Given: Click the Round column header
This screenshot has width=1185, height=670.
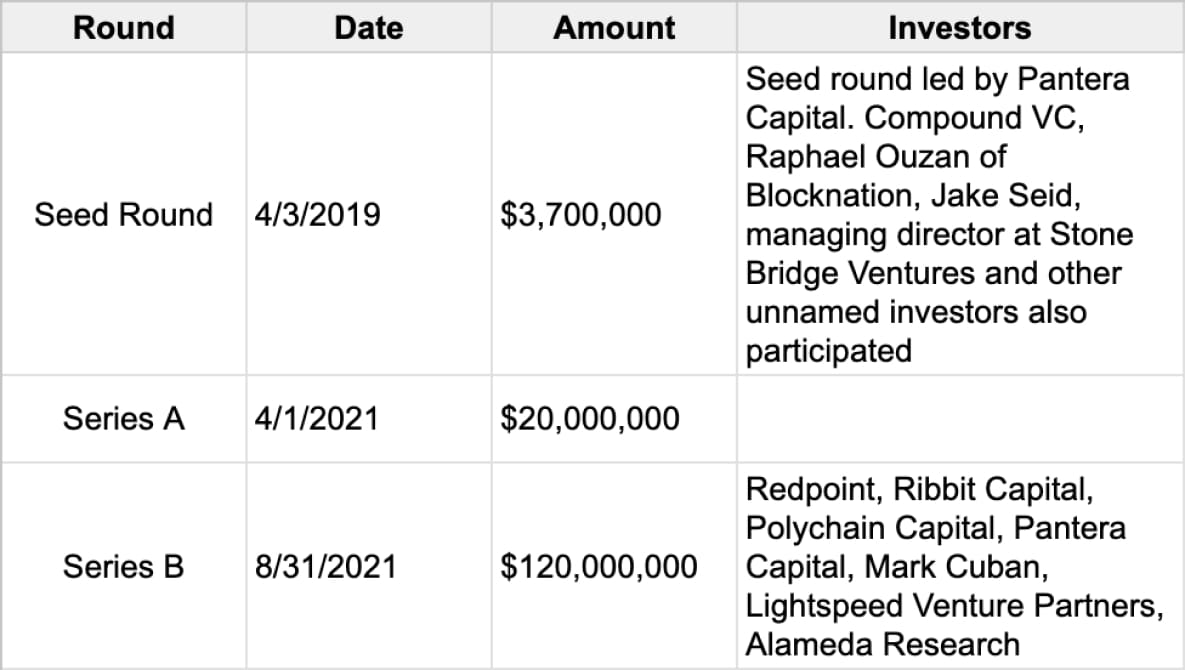Looking at the screenshot, I should (124, 27).
